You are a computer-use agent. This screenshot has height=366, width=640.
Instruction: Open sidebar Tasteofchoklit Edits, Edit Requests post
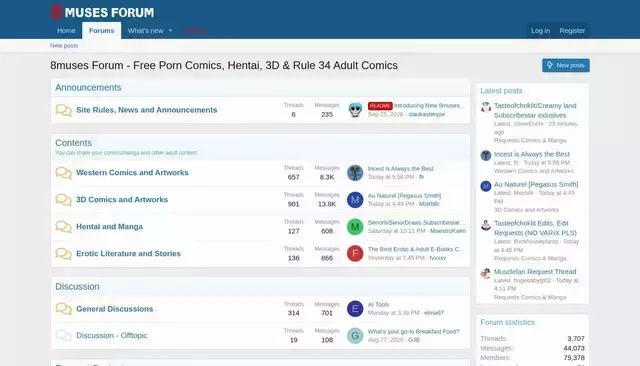pyautogui.click(x=535, y=228)
